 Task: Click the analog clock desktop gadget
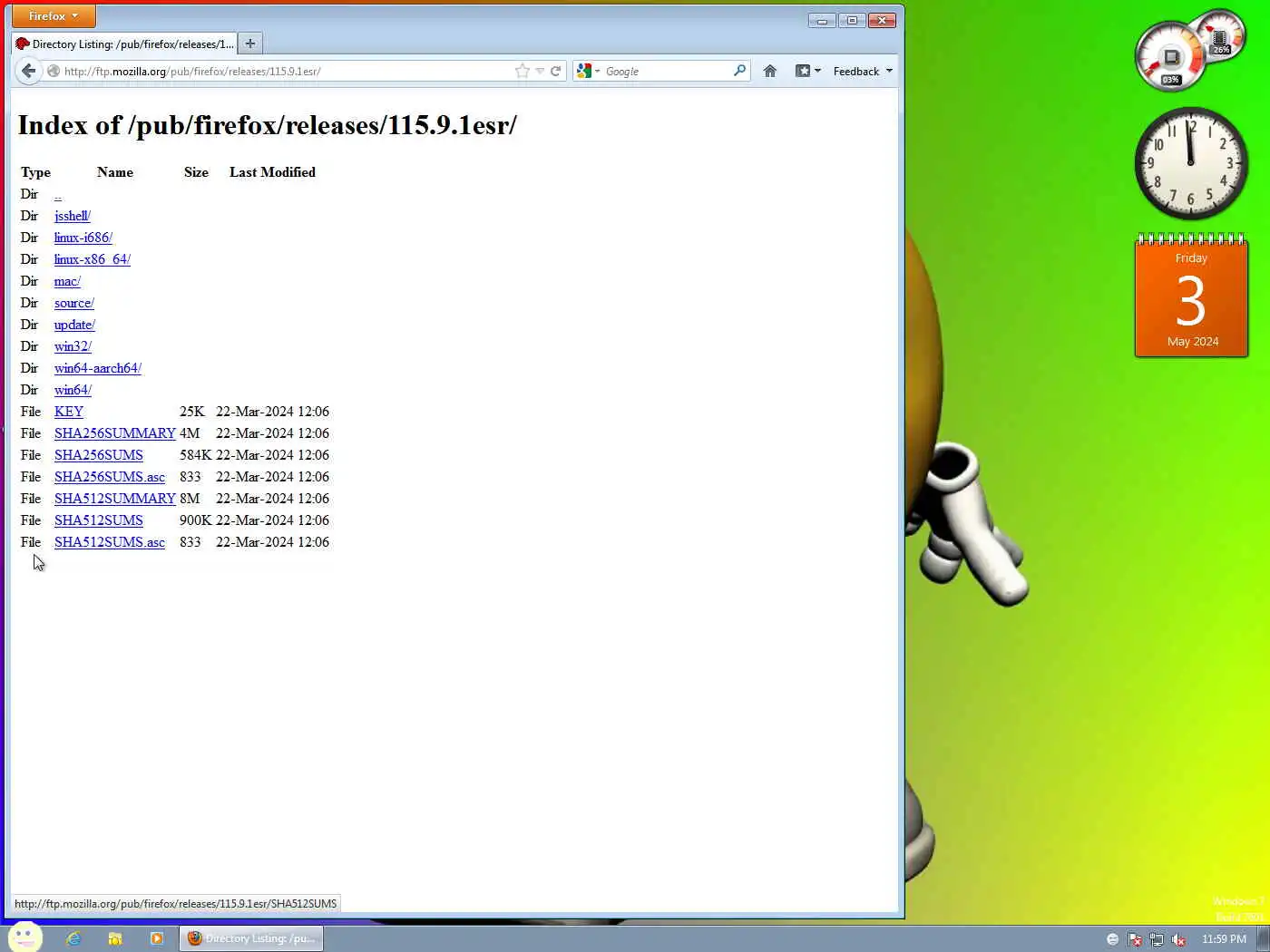click(x=1191, y=163)
